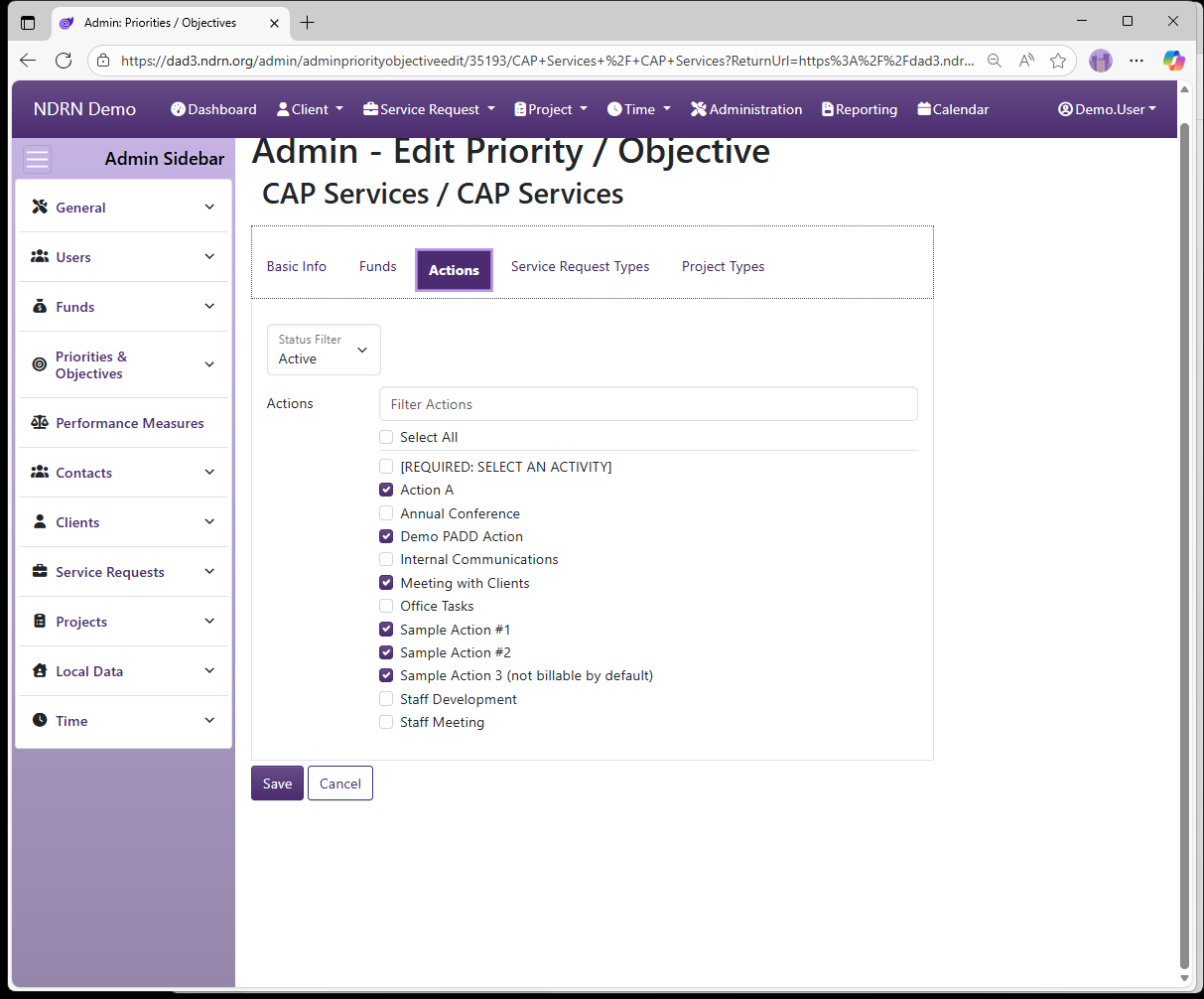Click the Admin Sidebar hamburger menu icon
This screenshot has width=1204, height=999.
[x=38, y=159]
